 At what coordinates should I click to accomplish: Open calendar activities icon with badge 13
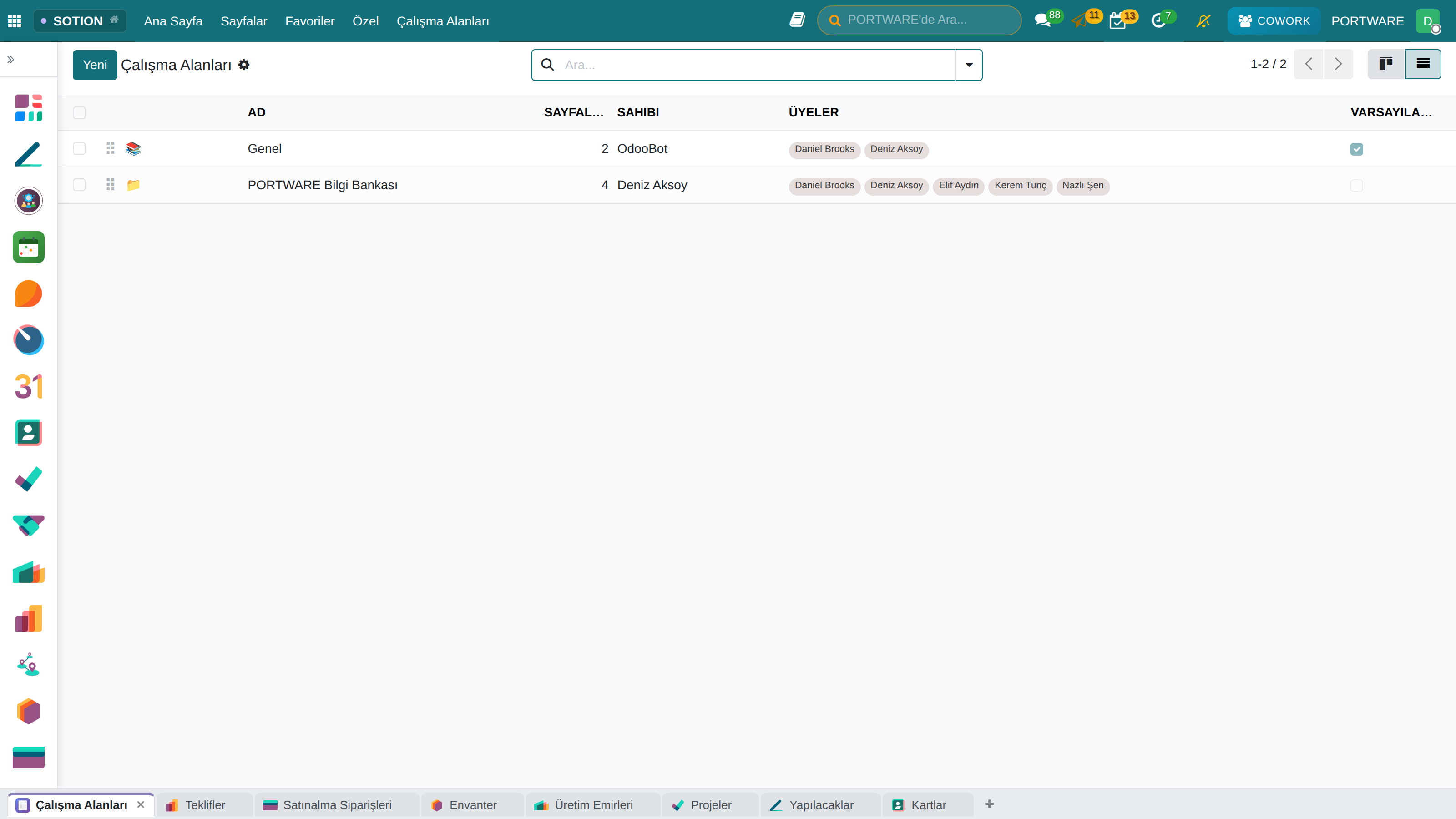pyautogui.click(x=1117, y=21)
